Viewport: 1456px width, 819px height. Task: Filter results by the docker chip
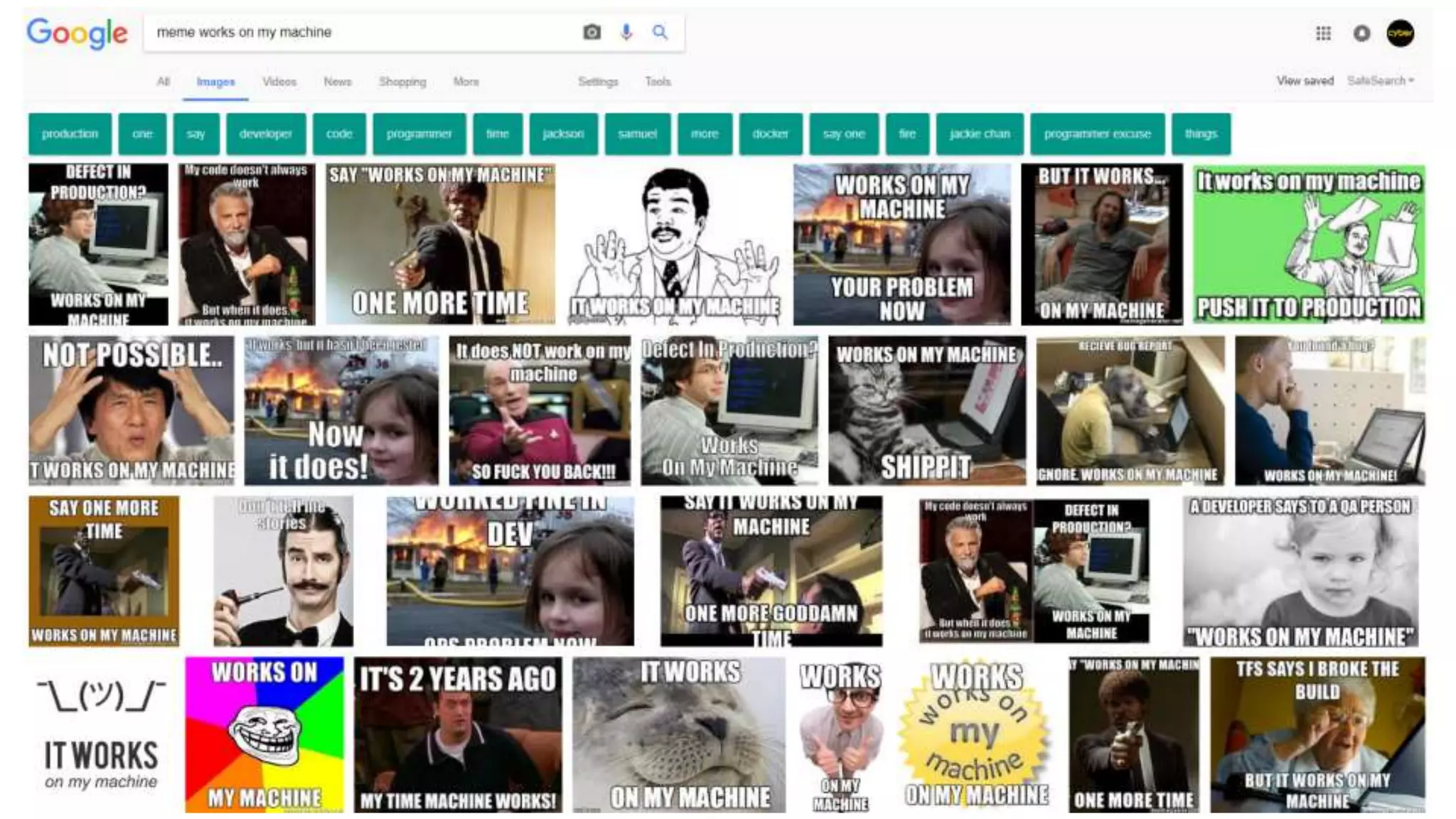click(770, 134)
